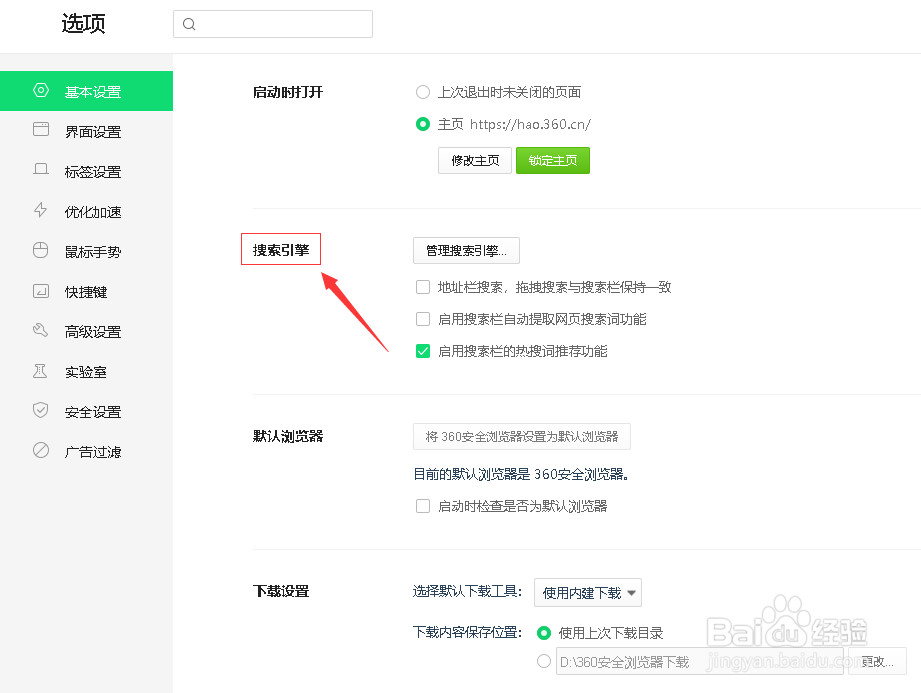Viewport: 921px width, 693px height.
Task: Select 上次退出时未关闭的页面 radio option
Action: [x=423, y=92]
